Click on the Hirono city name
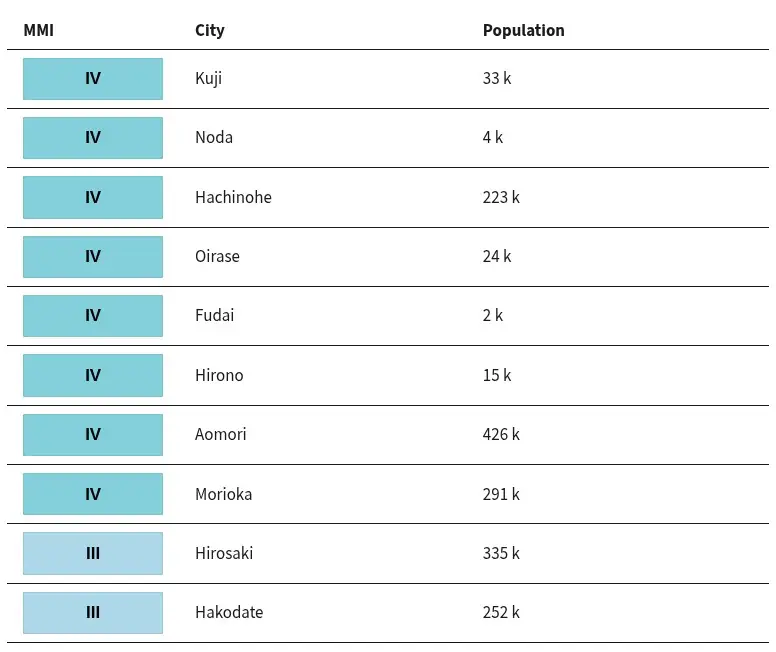This screenshot has width=776, height=652. (x=219, y=375)
